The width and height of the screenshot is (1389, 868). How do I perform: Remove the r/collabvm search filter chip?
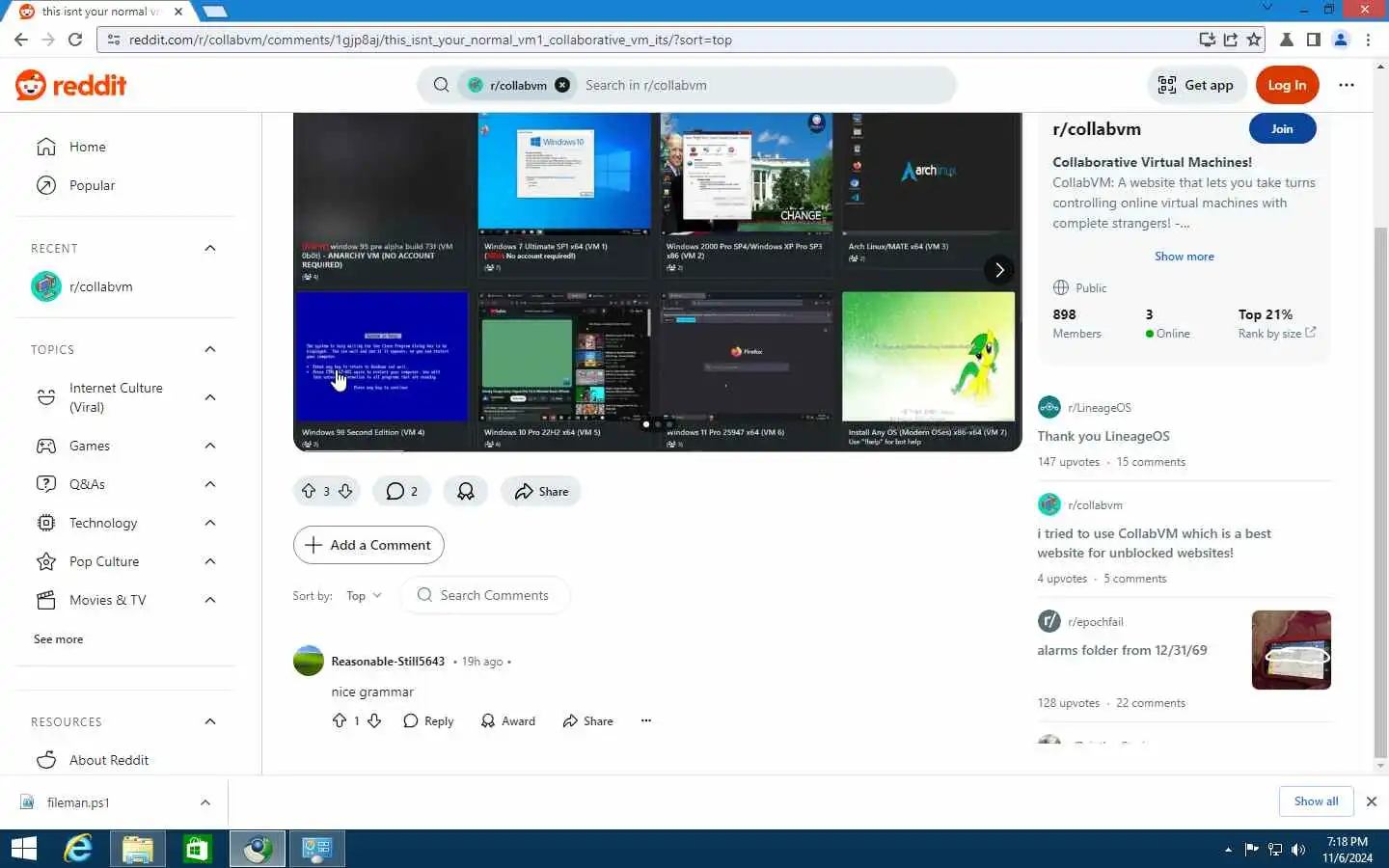coord(562,85)
